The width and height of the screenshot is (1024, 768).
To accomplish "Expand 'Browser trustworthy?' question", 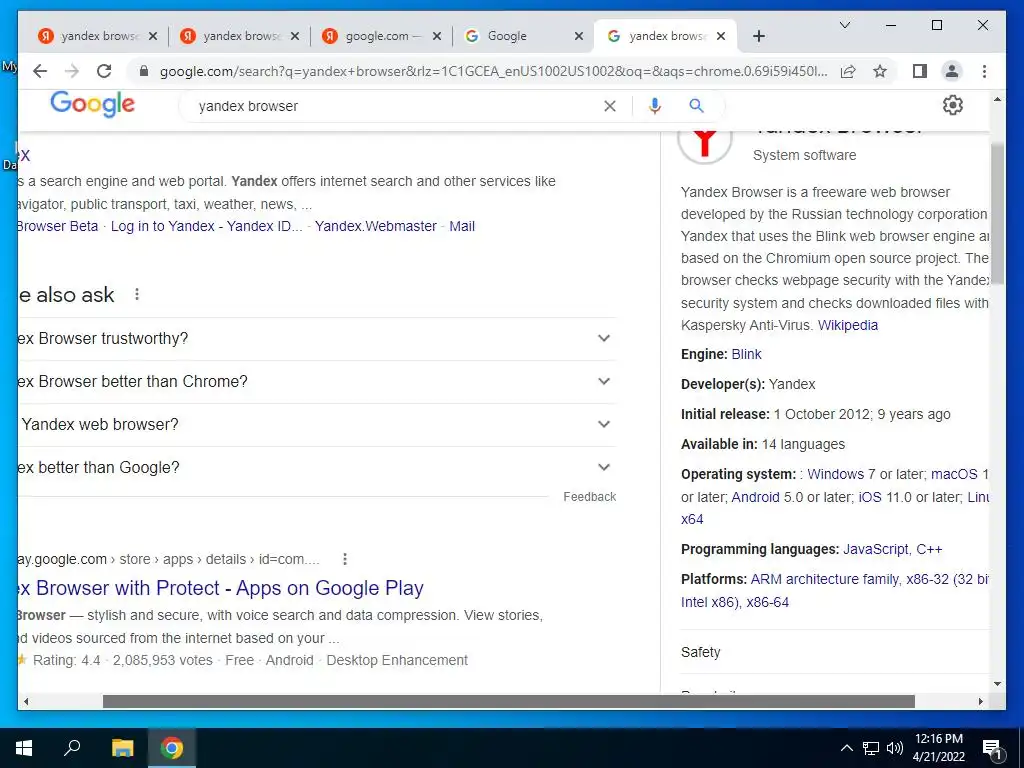I will (x=317, y=339).
